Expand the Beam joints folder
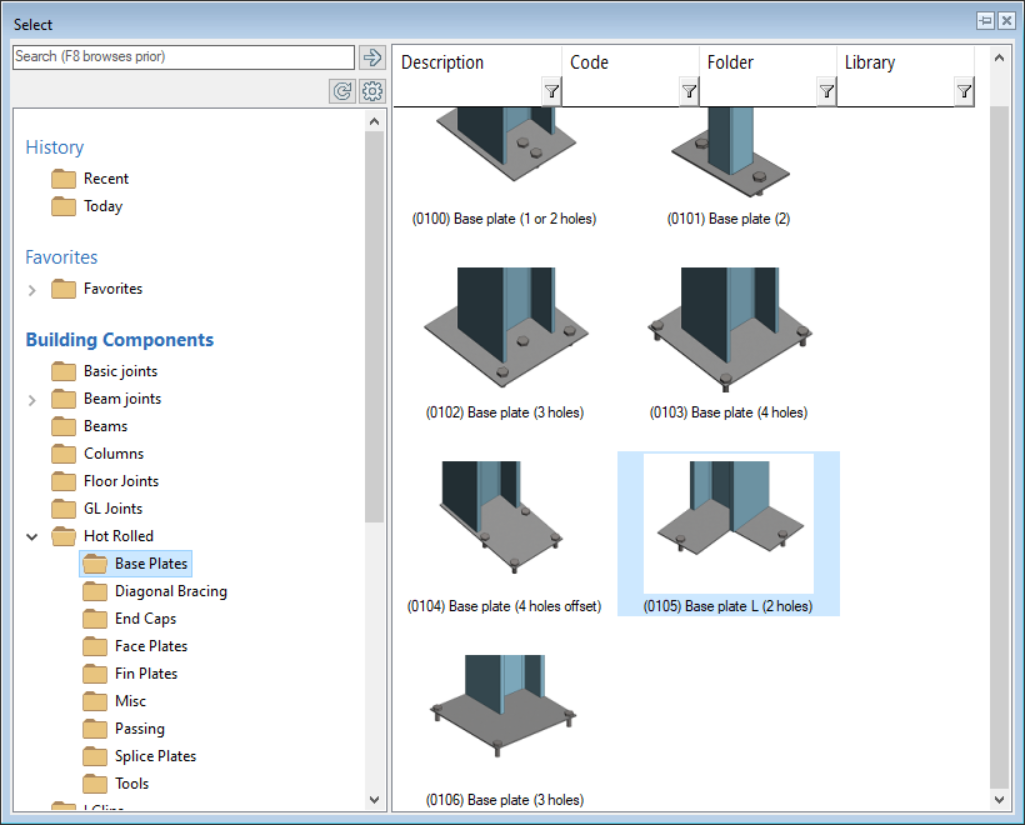 tap(32, 400)
